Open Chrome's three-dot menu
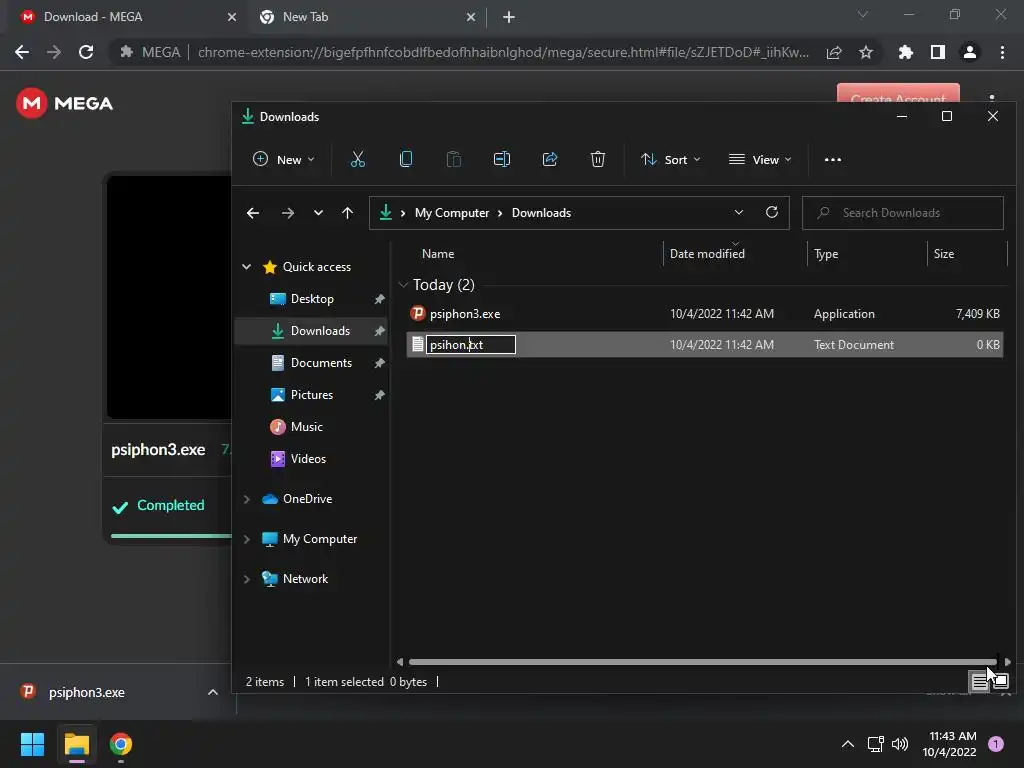Image resolution: width=1024 pixels, height=768 pixels. (x=1002, y=52)
